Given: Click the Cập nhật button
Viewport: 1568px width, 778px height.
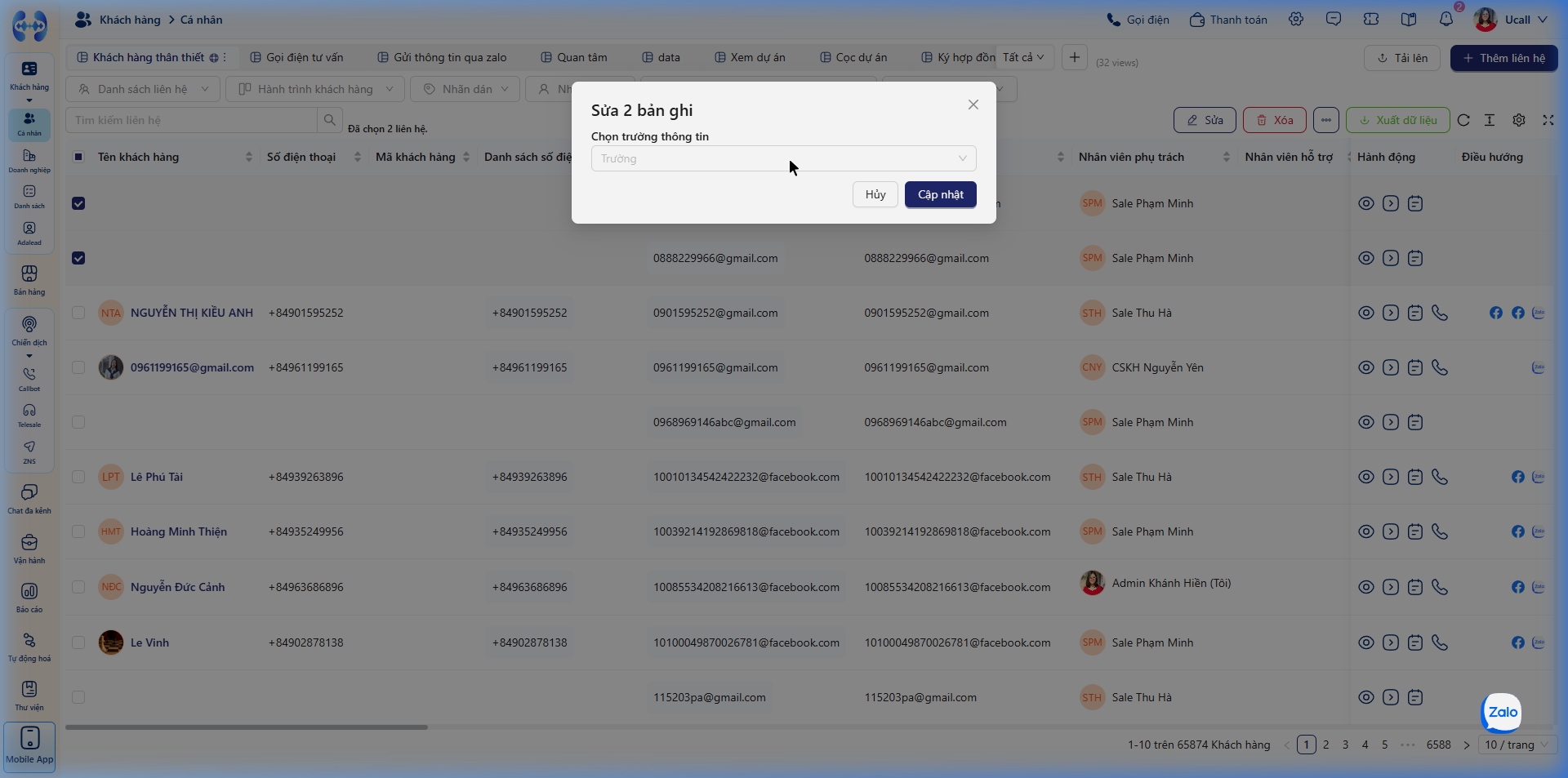Looking at the screenshot, I should [x=940, y=194].
